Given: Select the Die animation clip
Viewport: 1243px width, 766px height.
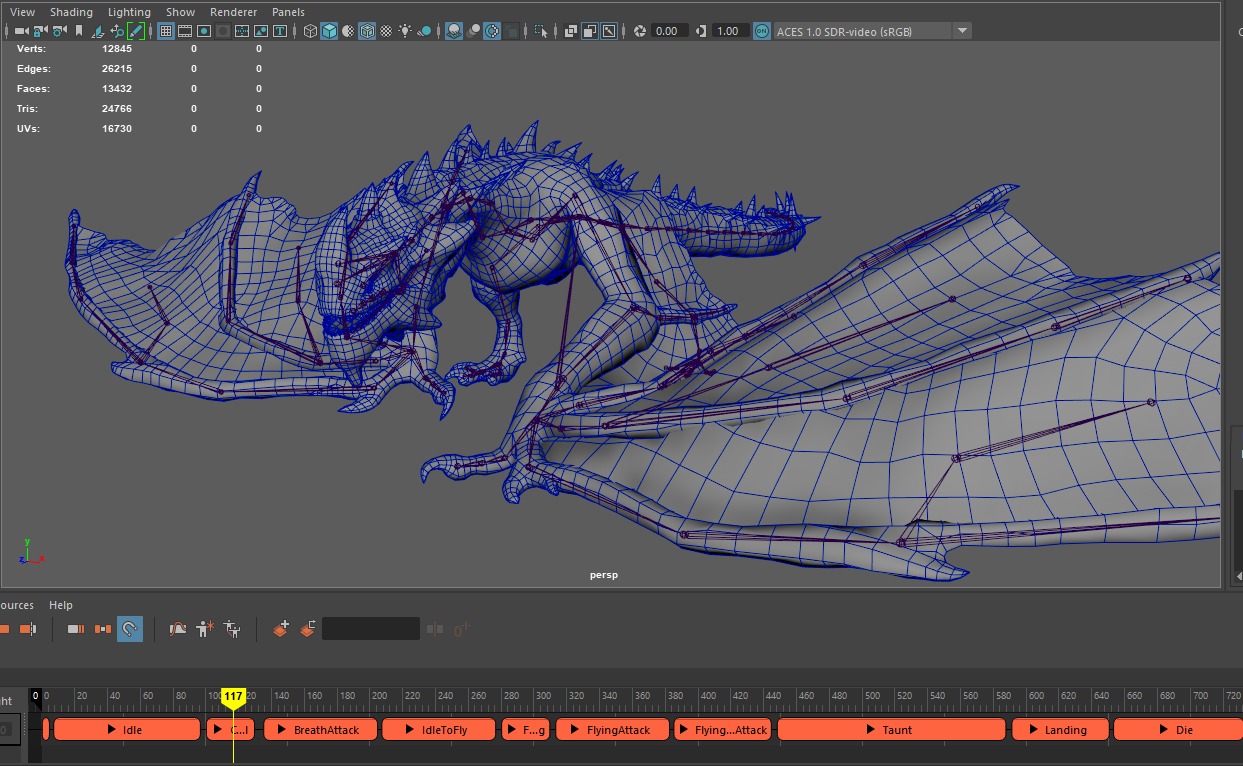Looking at the screenshot, I should point(1178,730).
